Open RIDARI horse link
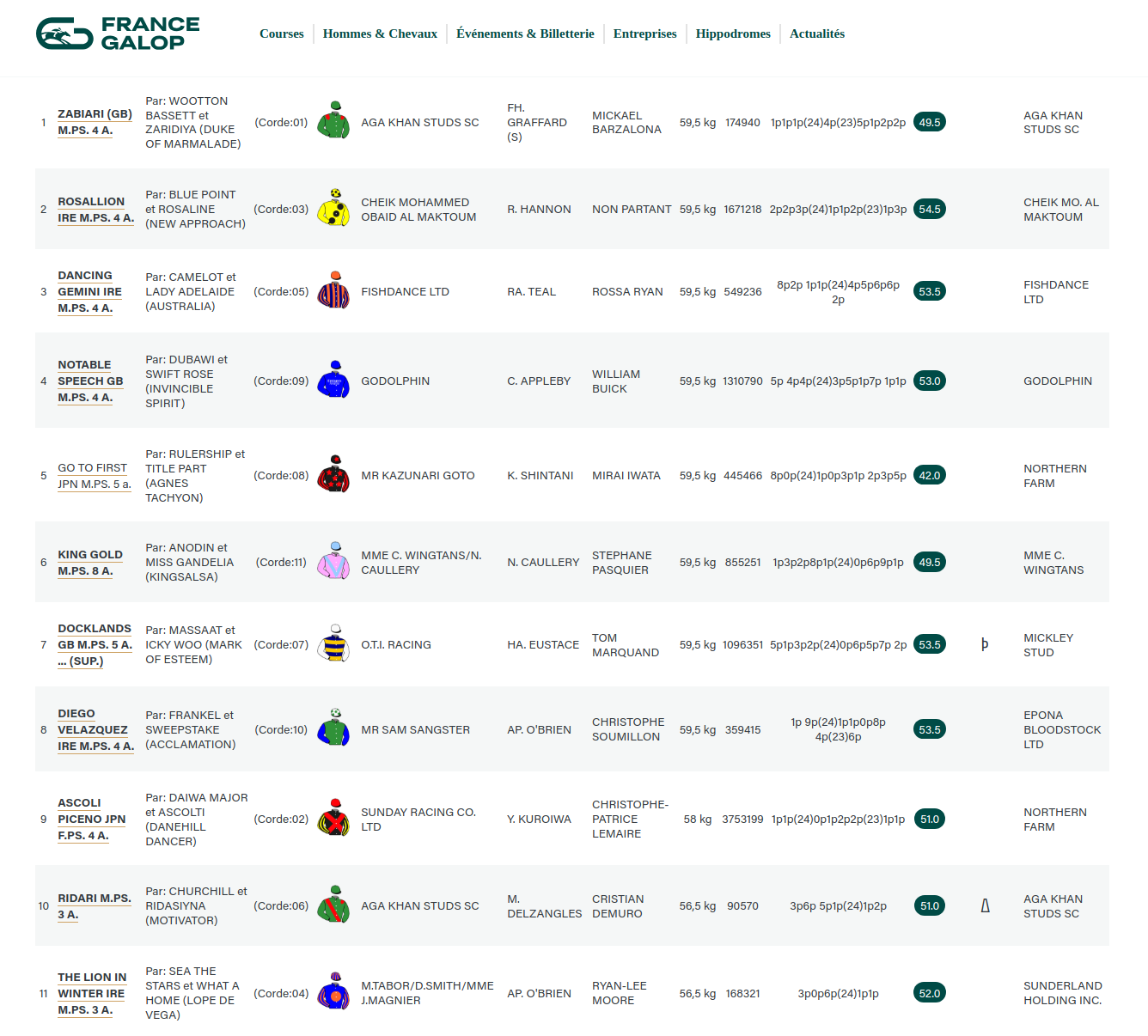This screenshot has height=1036, width=1148. click(x=95, y=906)
